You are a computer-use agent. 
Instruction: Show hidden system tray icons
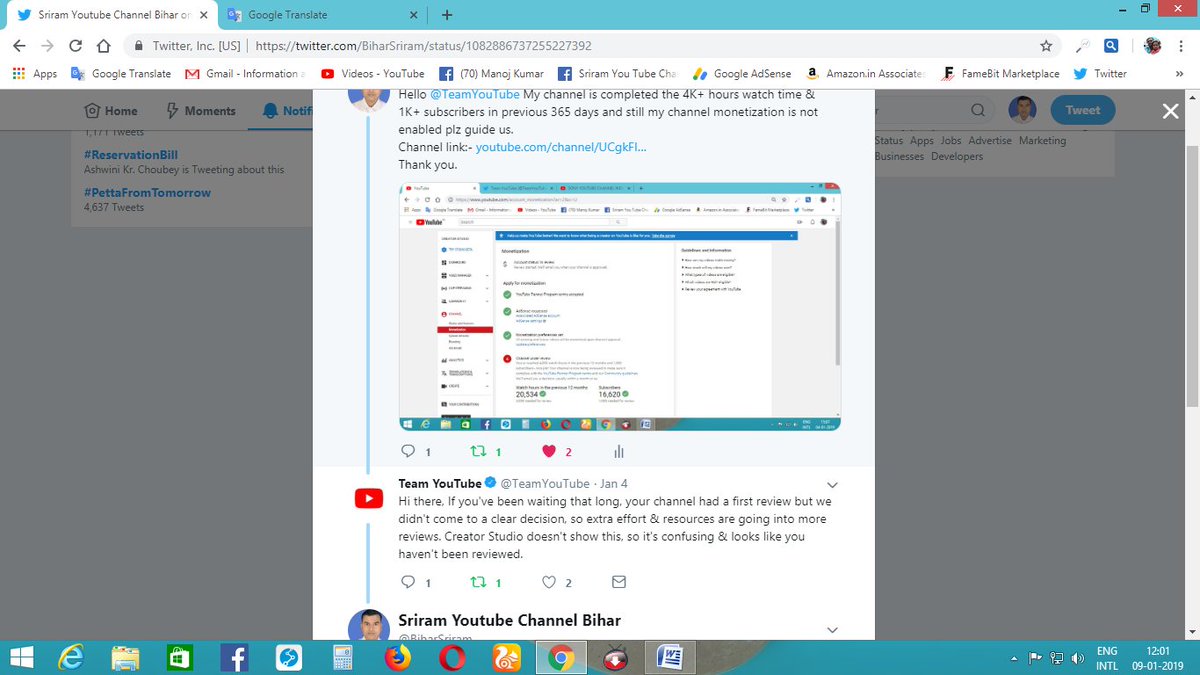pos(1016,658)
